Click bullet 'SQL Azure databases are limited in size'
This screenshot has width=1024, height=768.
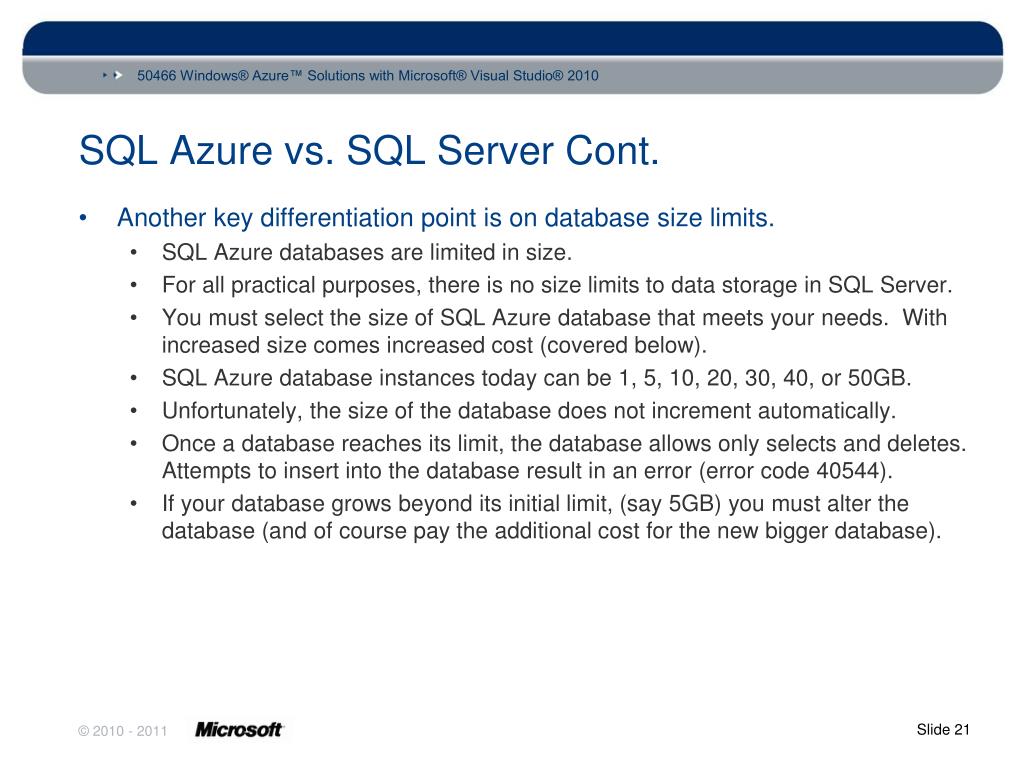(x=367, y=253)
